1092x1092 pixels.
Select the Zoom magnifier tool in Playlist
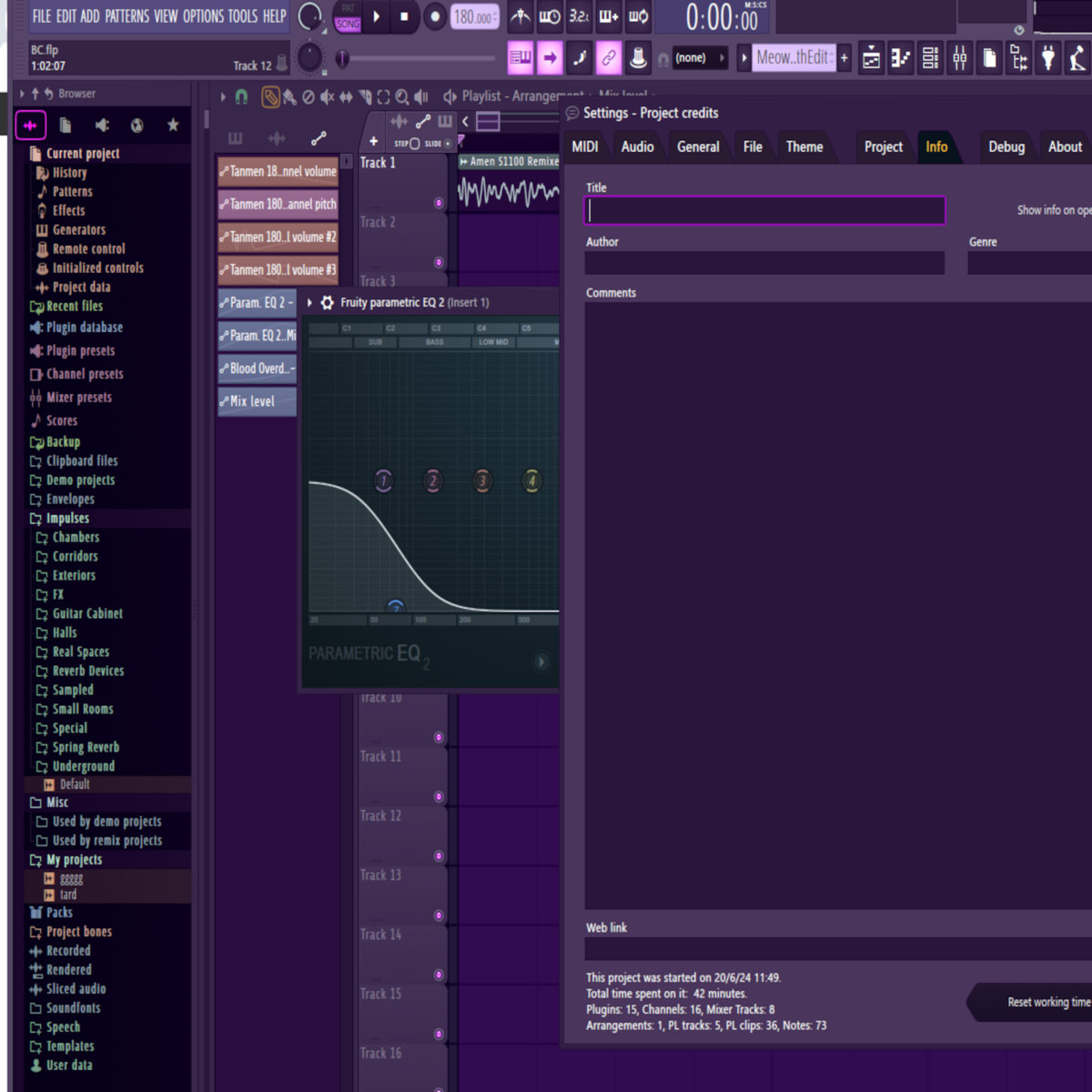(402, 96)
